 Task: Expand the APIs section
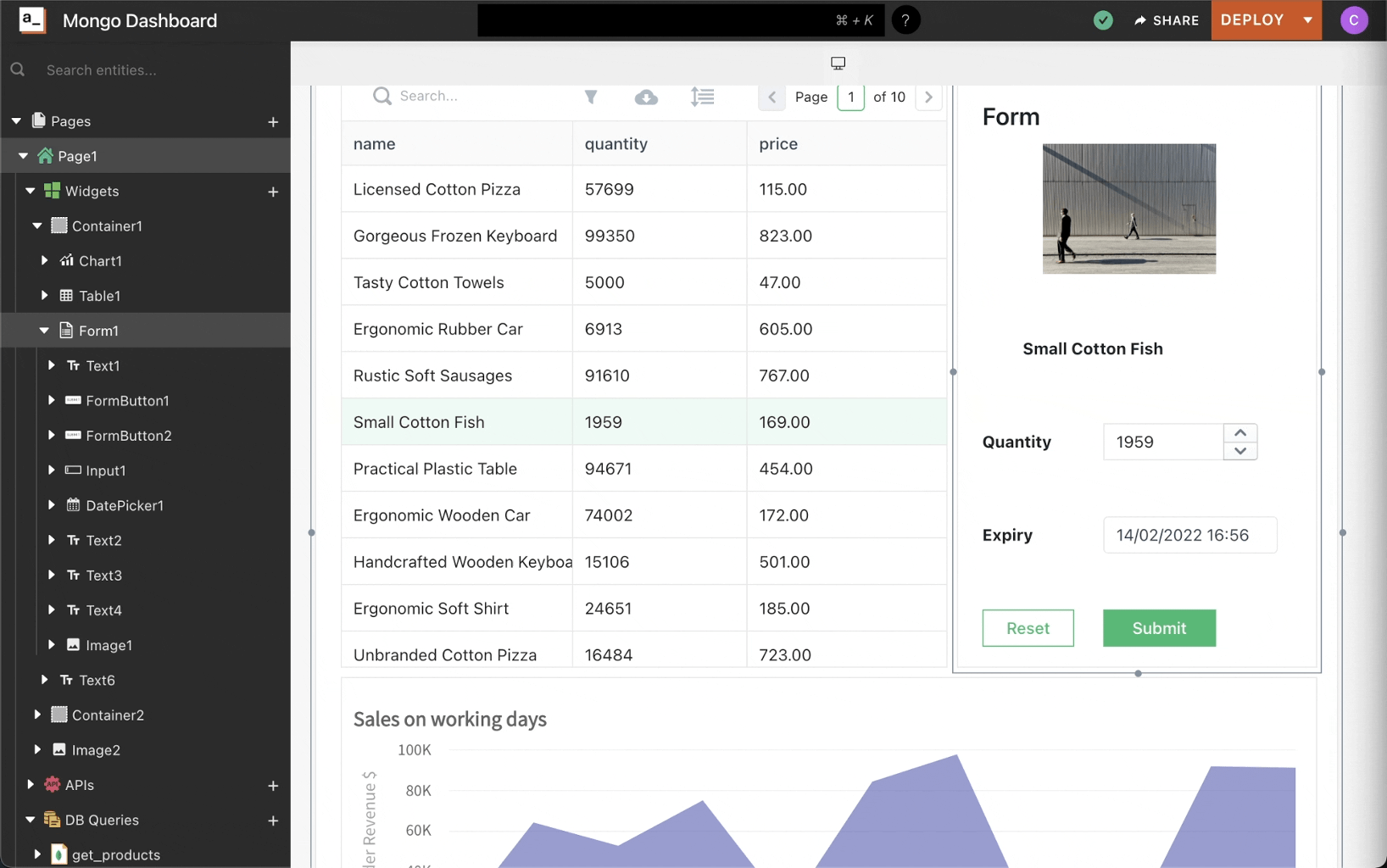(x=31, y=784)
